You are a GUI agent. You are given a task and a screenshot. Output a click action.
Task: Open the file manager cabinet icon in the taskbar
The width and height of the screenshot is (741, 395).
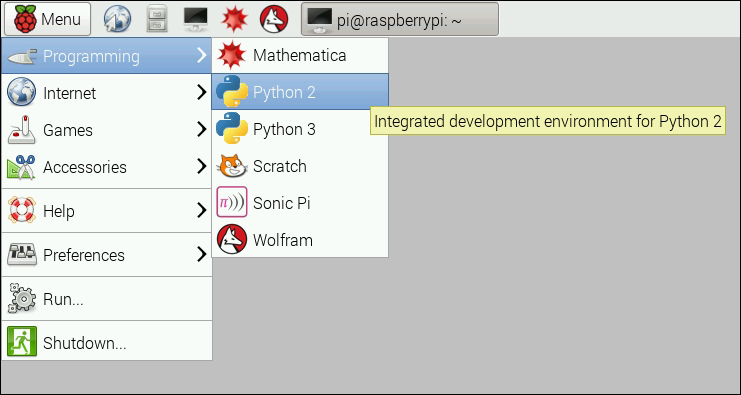(156, 19)
